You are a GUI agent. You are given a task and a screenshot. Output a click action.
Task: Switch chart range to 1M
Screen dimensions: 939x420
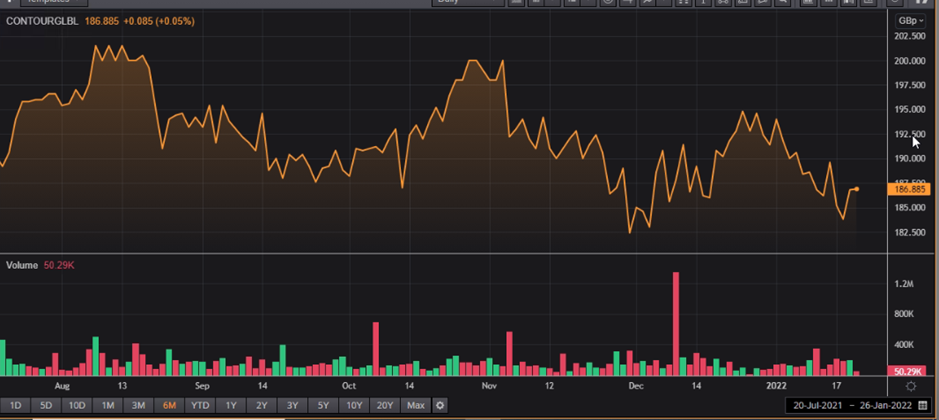coord(108,406)
